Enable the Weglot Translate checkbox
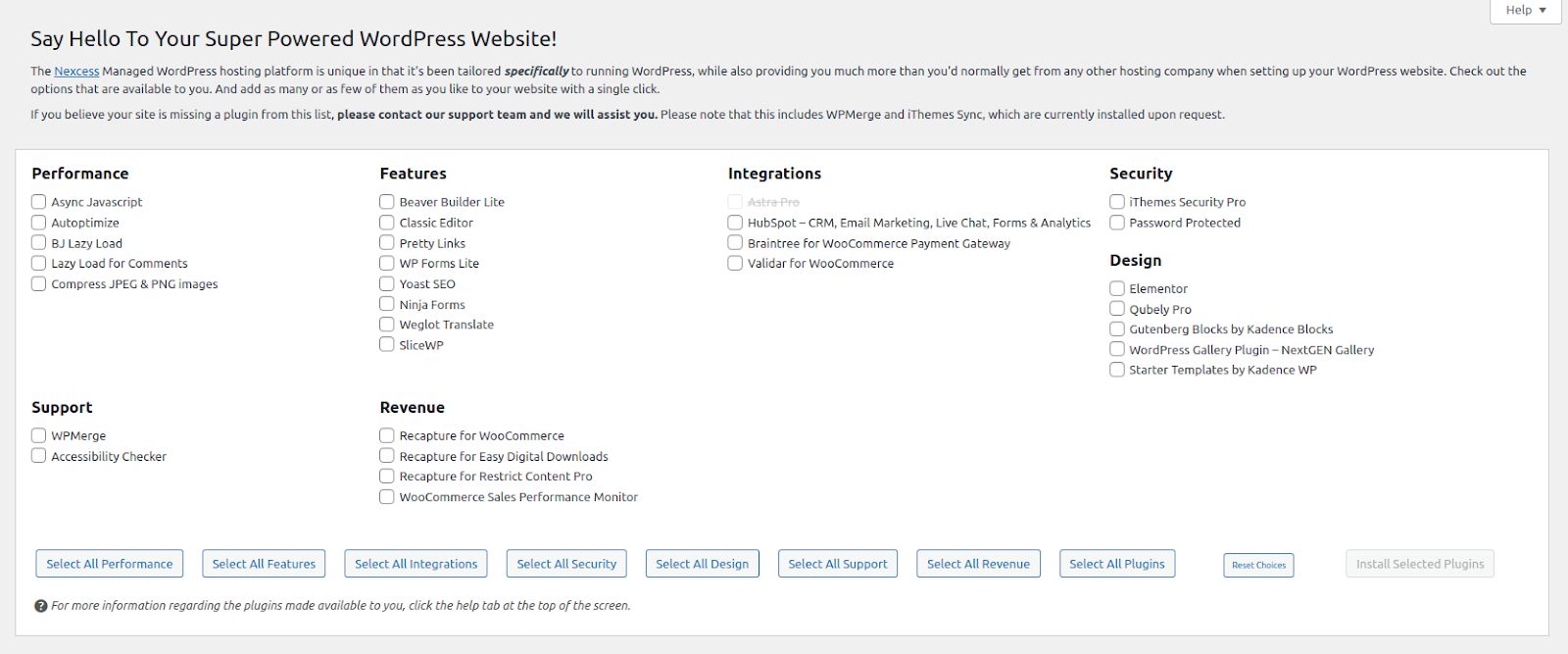The height and width of the screenshot is (654, 1568). (387, 324)
